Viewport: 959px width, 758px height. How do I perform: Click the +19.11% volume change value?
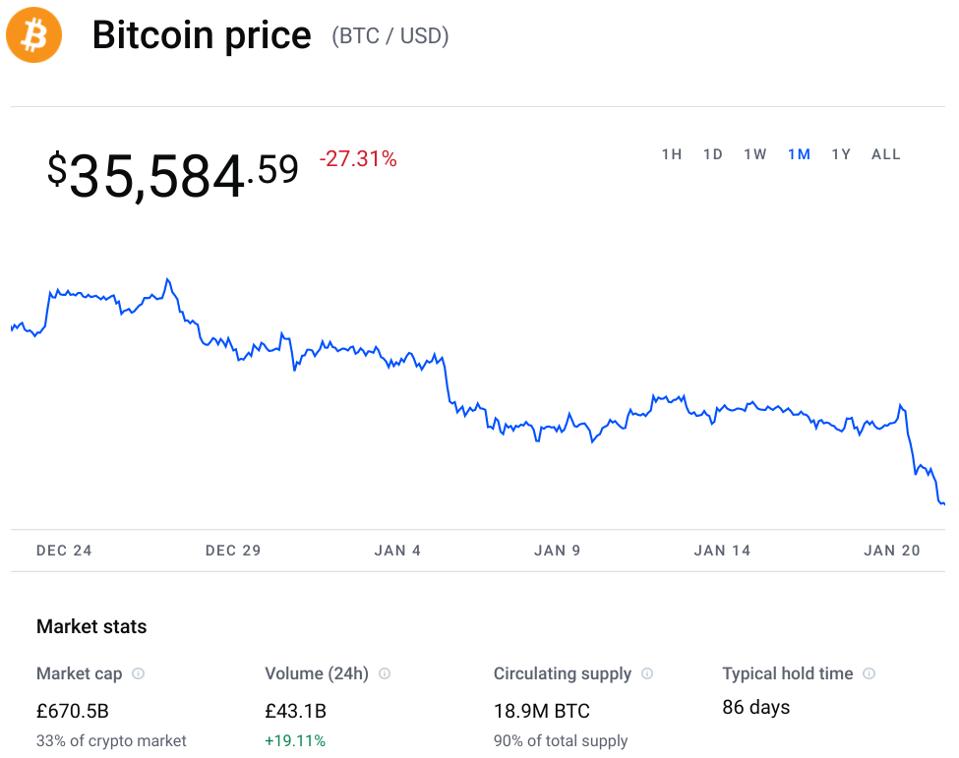click(295, 741)
